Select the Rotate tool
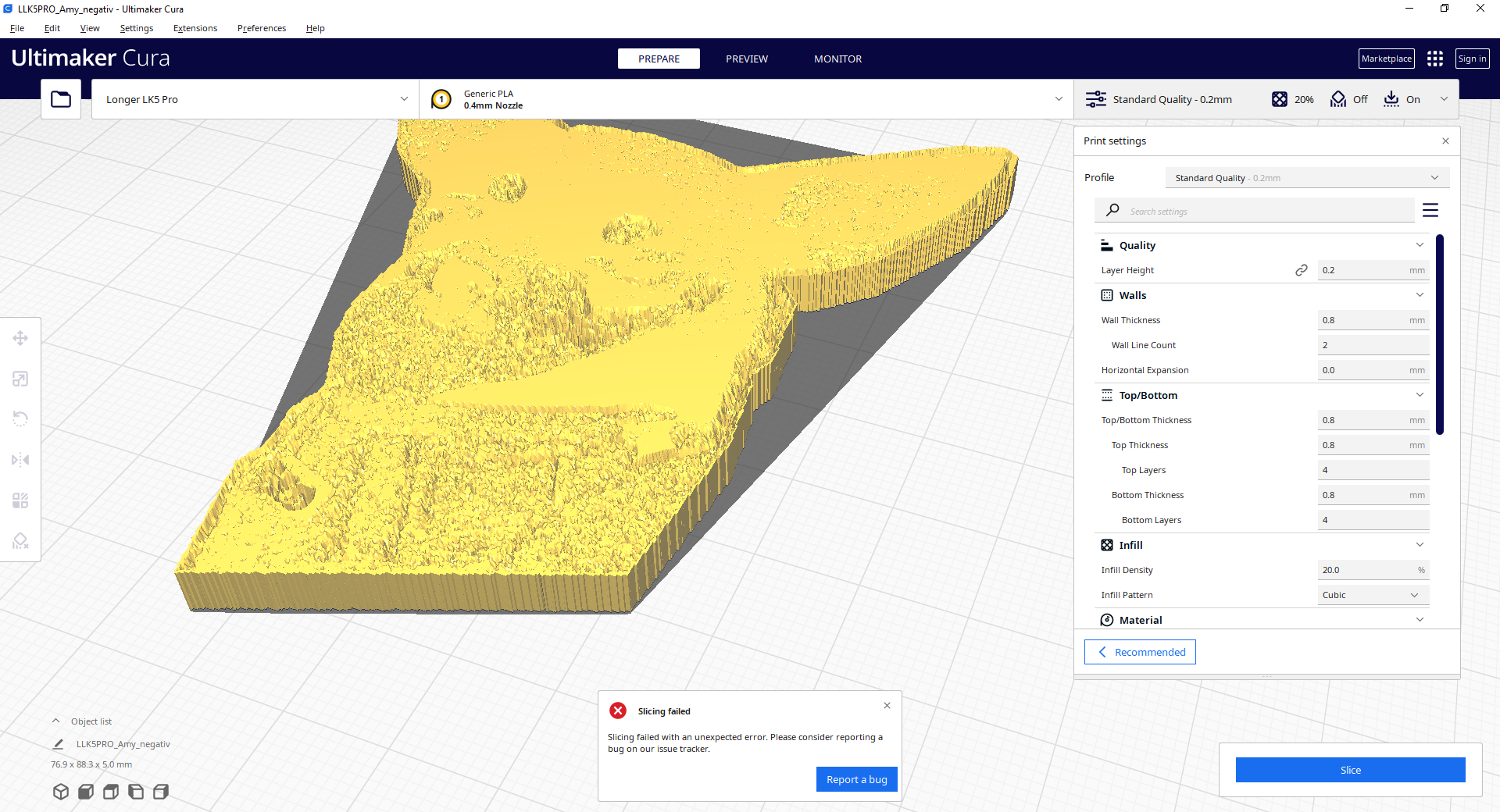 (20, 419)
